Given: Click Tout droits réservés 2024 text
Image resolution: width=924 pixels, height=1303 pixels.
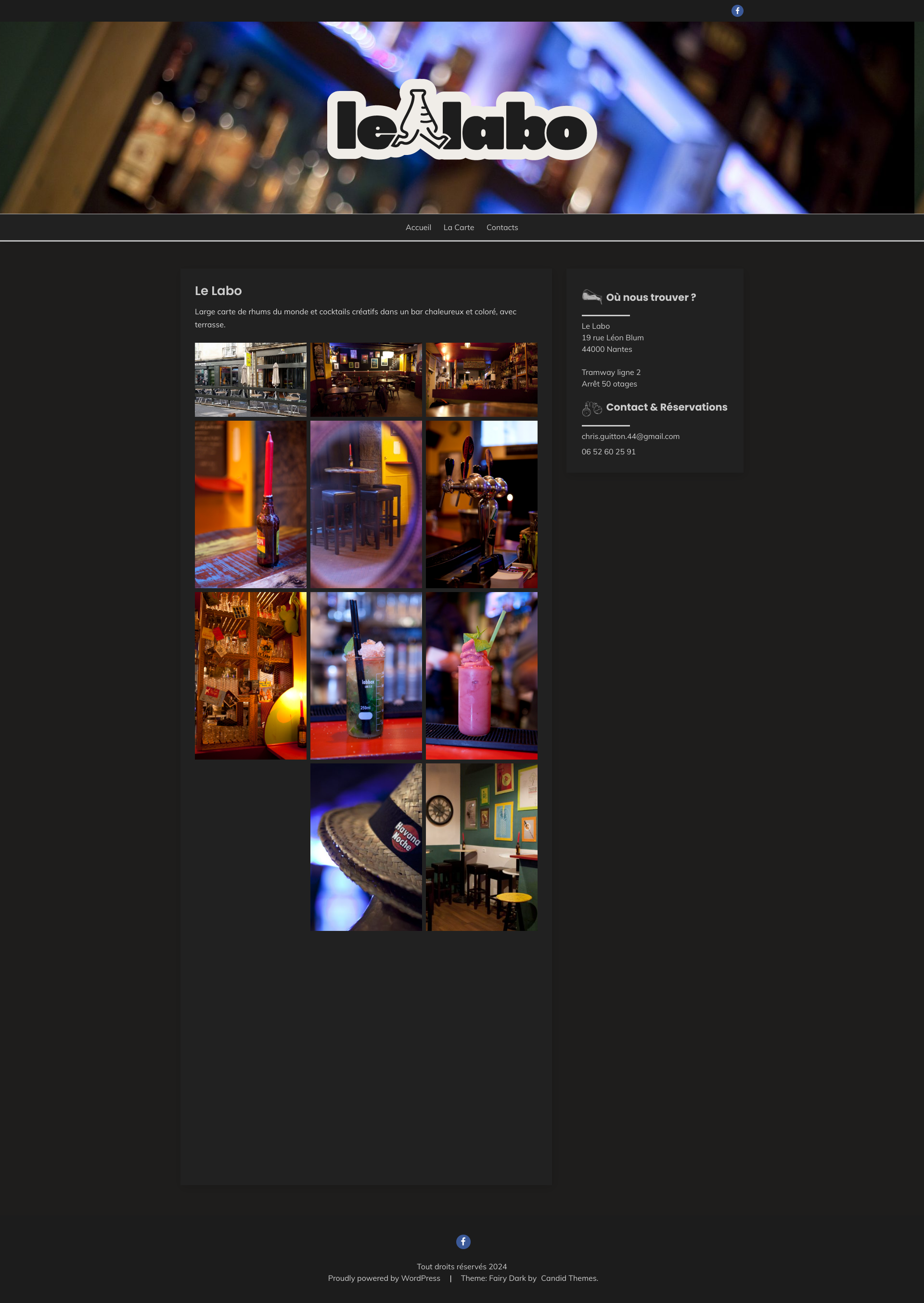Looking at the screenshot, I should click(x=462, y=1266).
